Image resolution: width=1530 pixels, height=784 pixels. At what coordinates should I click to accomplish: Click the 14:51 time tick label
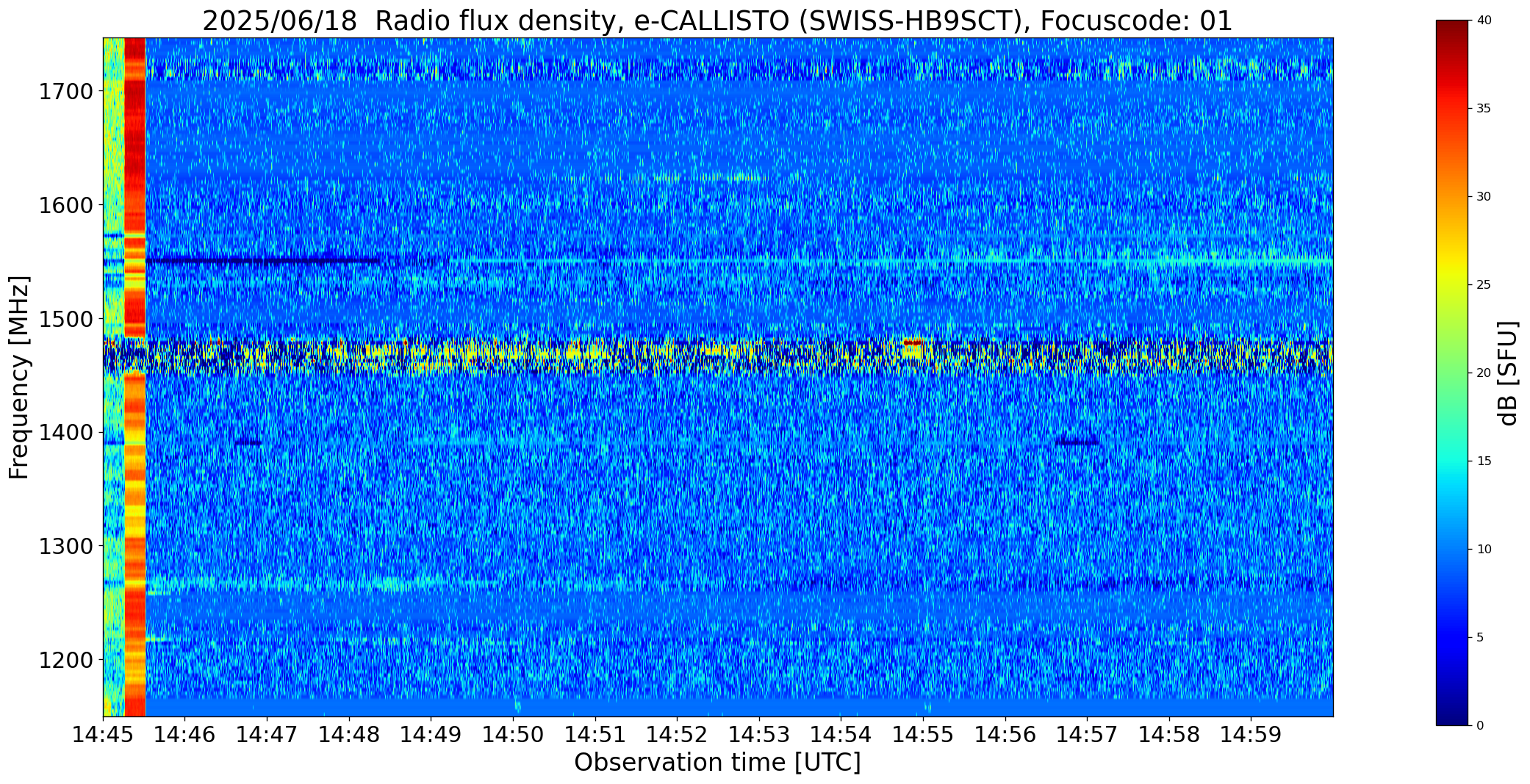(x=595, y=734)
